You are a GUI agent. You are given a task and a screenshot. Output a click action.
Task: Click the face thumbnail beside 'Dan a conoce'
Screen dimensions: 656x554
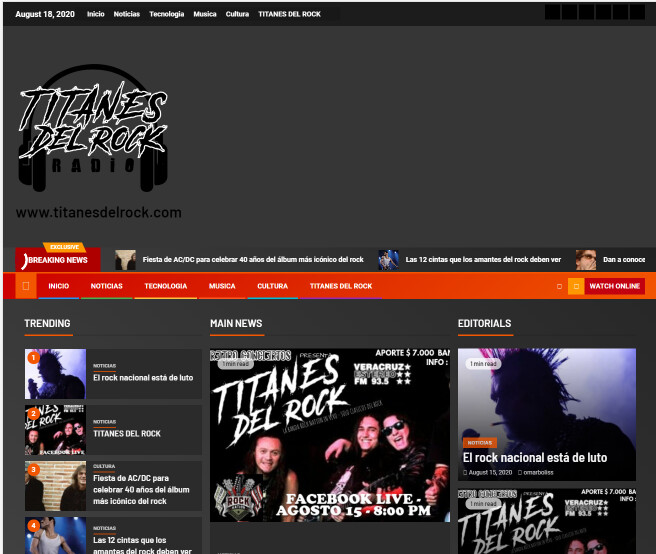pyautogui.click(x=586, y=260)
